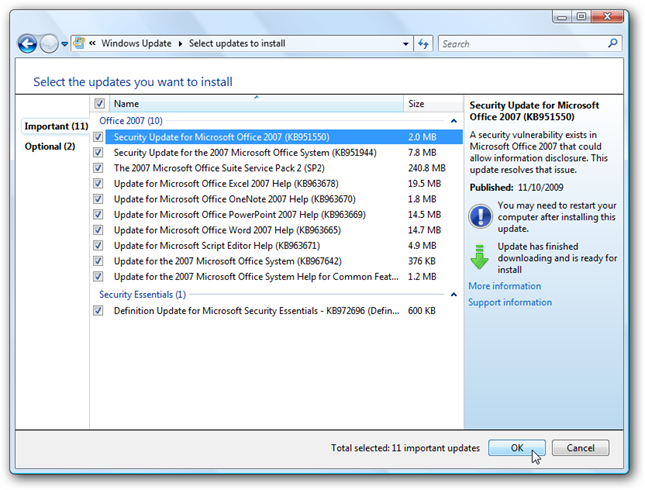Click the magnifier search icon
This screenshot has height=490, width=645.
[x=613, y=43]
